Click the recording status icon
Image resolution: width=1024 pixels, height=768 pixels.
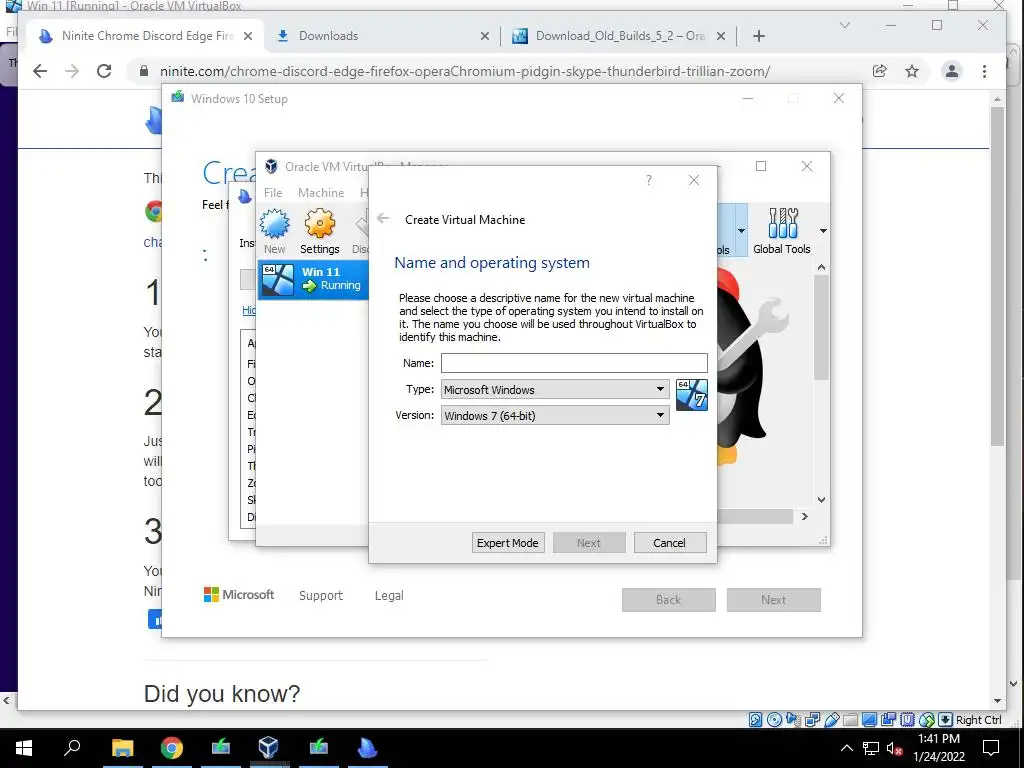pyautogui.click(x=888, y=720)
